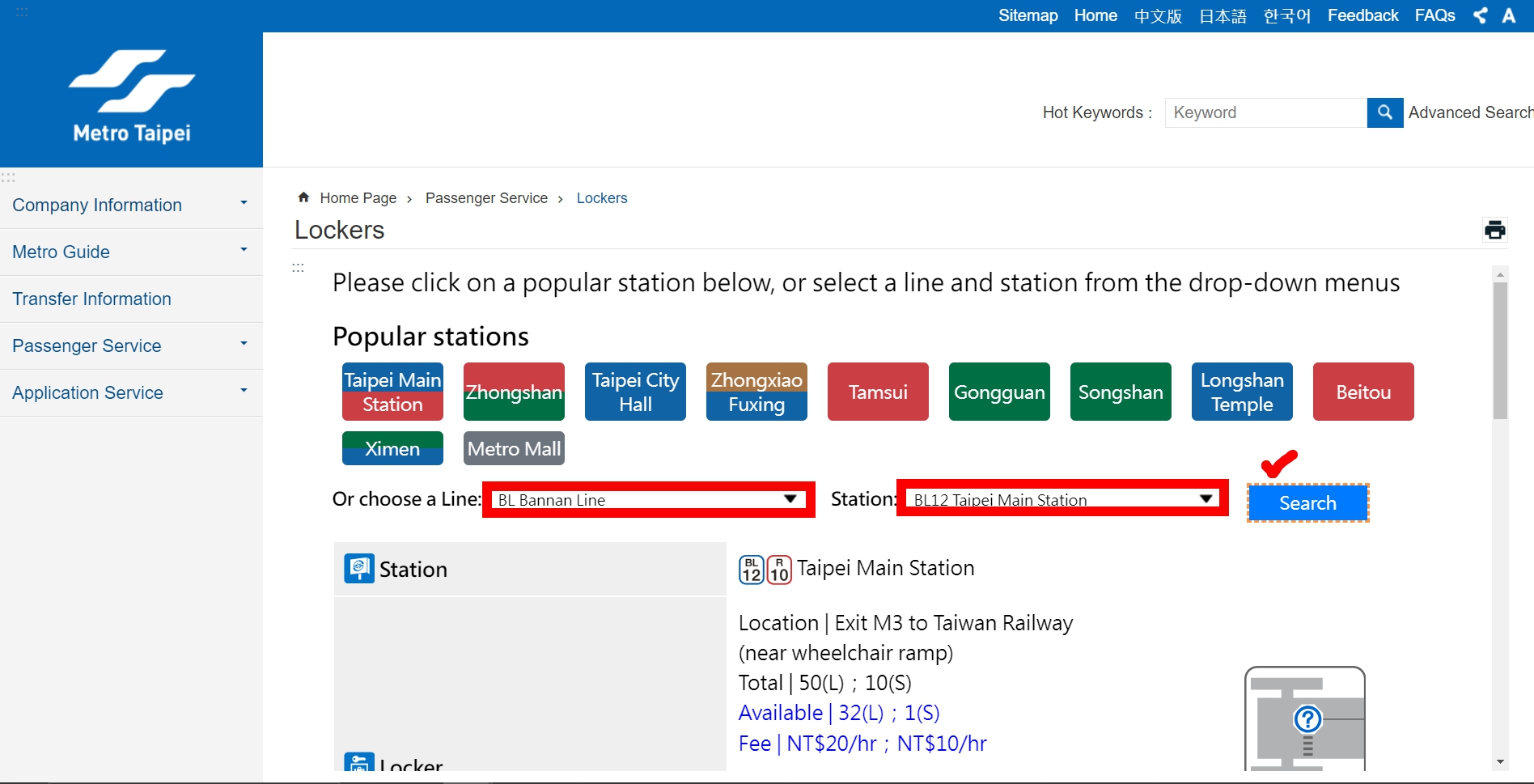Click the station map help thumbnail

[x=1305, y=718]
